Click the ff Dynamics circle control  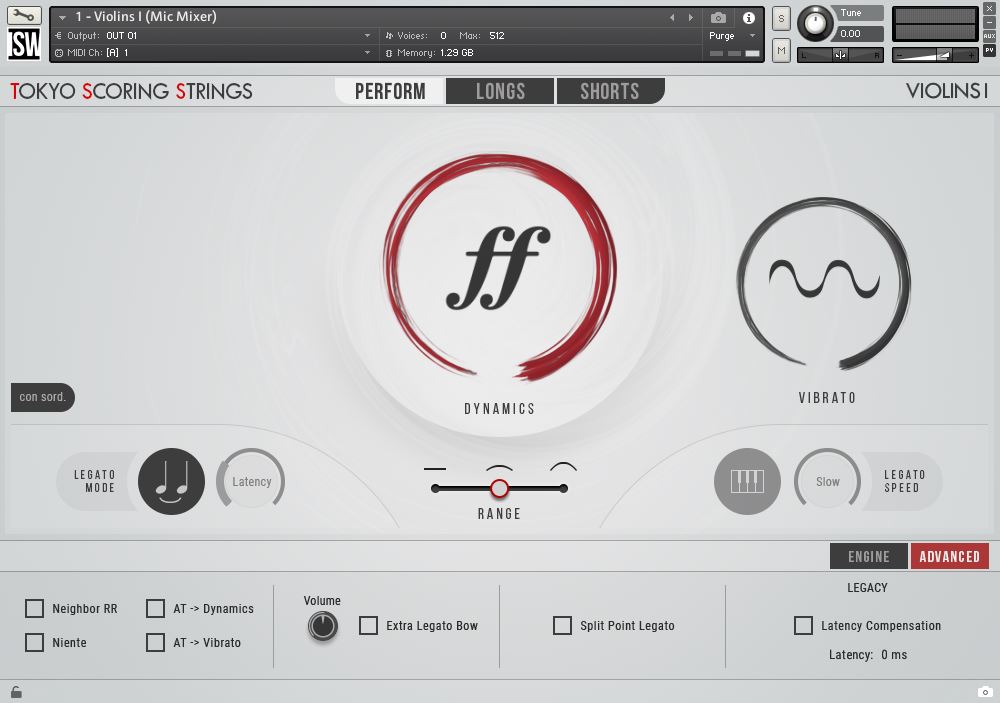click(x=499, y=268)
